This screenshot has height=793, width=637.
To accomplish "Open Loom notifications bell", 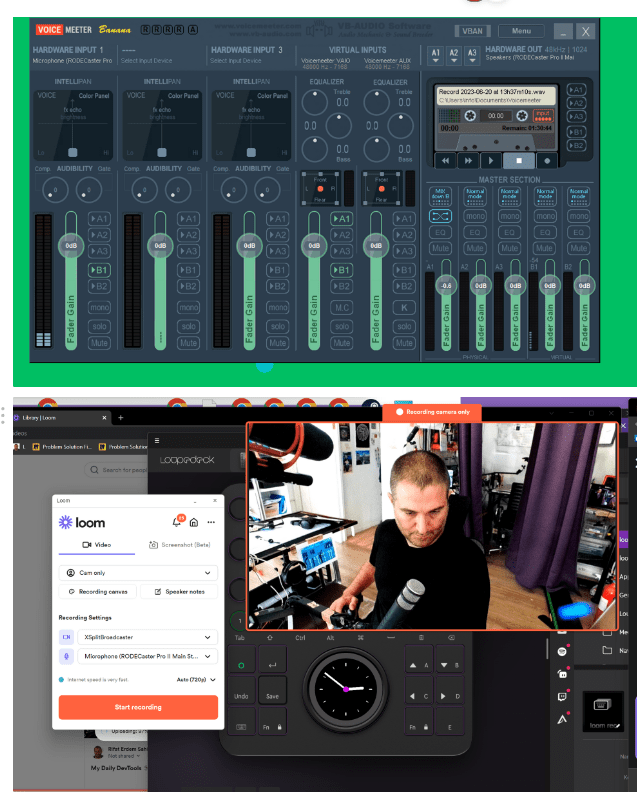I will click(178, 521).
